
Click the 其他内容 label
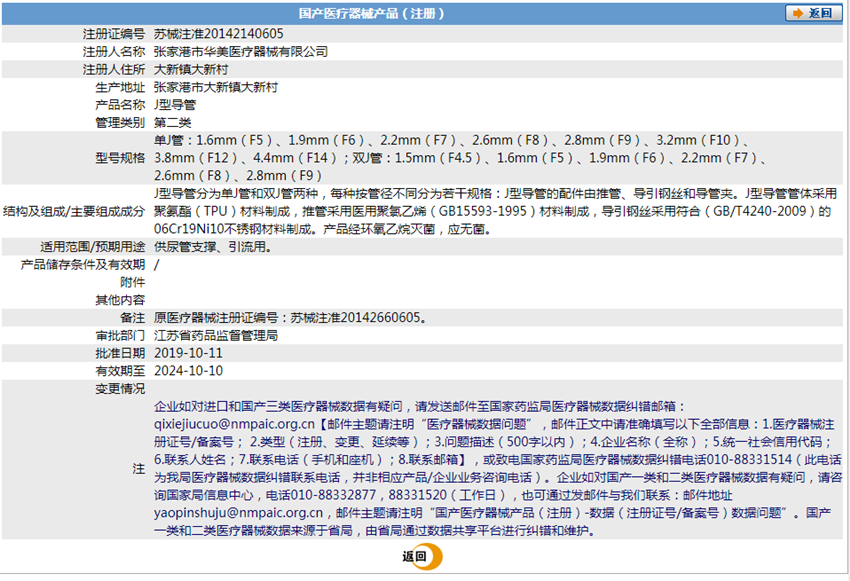click(x=120, y=300)
